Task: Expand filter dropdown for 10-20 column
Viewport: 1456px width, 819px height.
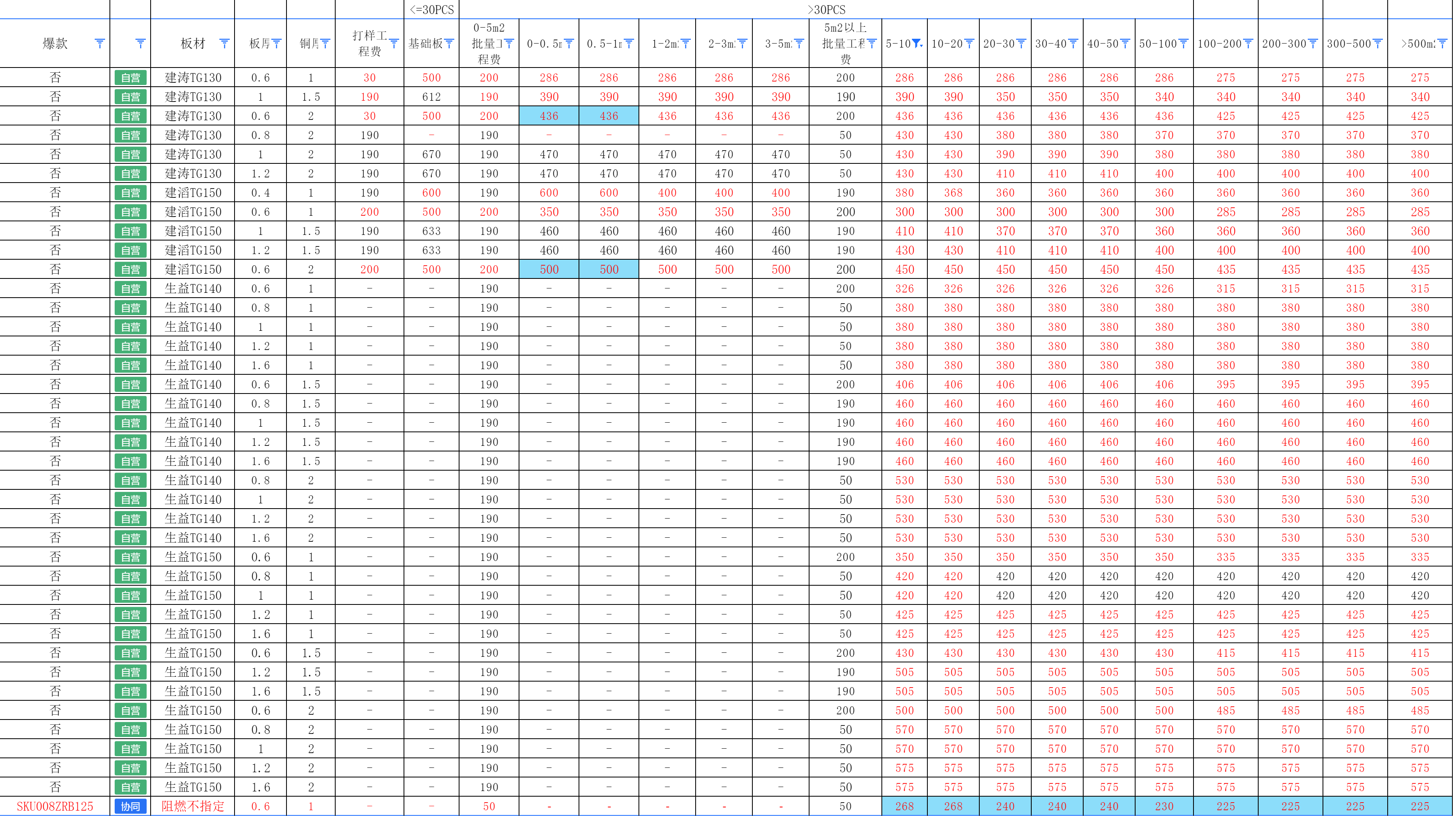Action: 969,44
